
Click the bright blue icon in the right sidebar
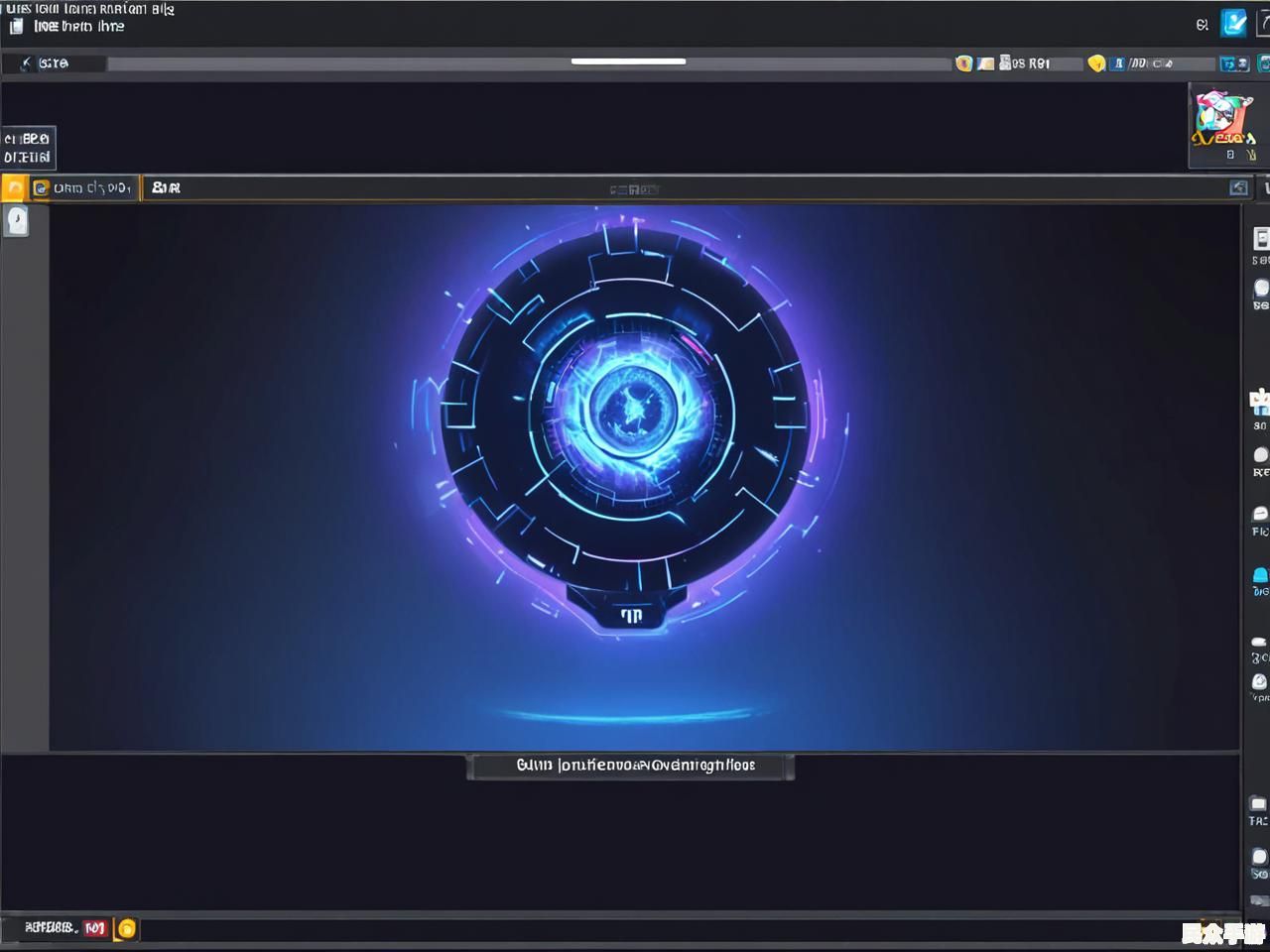click(1259, 575)
